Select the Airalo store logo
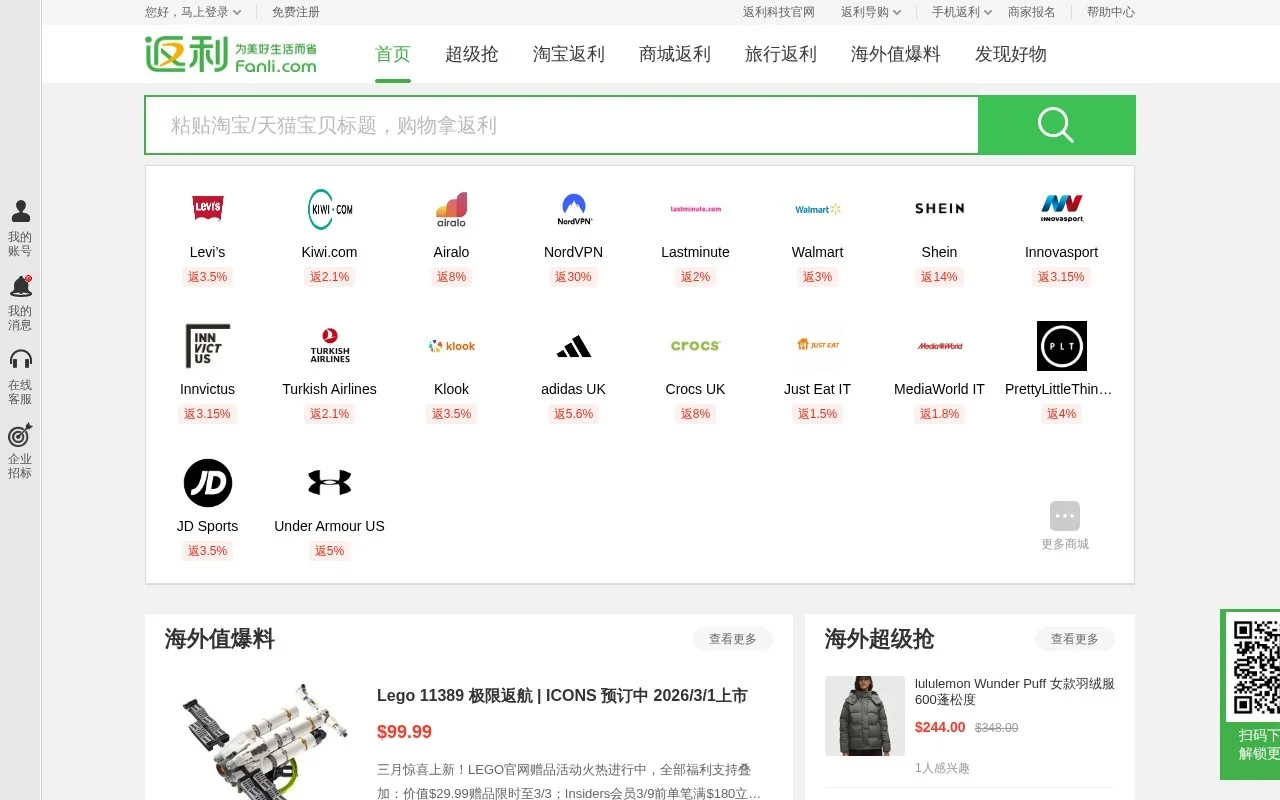This screenshot has height=800, width=1280. pyautogui.click(x=451, y=209)
